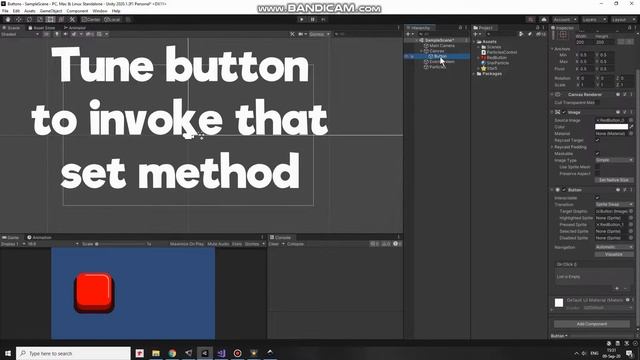
Task: Select Canvas in Hierarchy
Action: [x=436, y=51]
